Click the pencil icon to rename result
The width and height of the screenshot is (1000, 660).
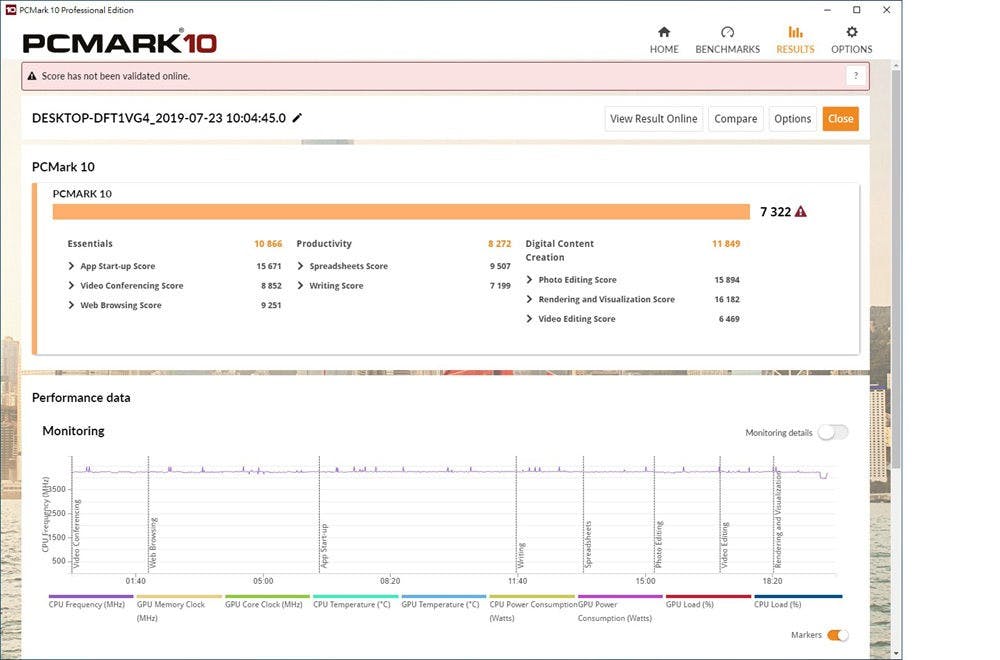tap(297, 118)
